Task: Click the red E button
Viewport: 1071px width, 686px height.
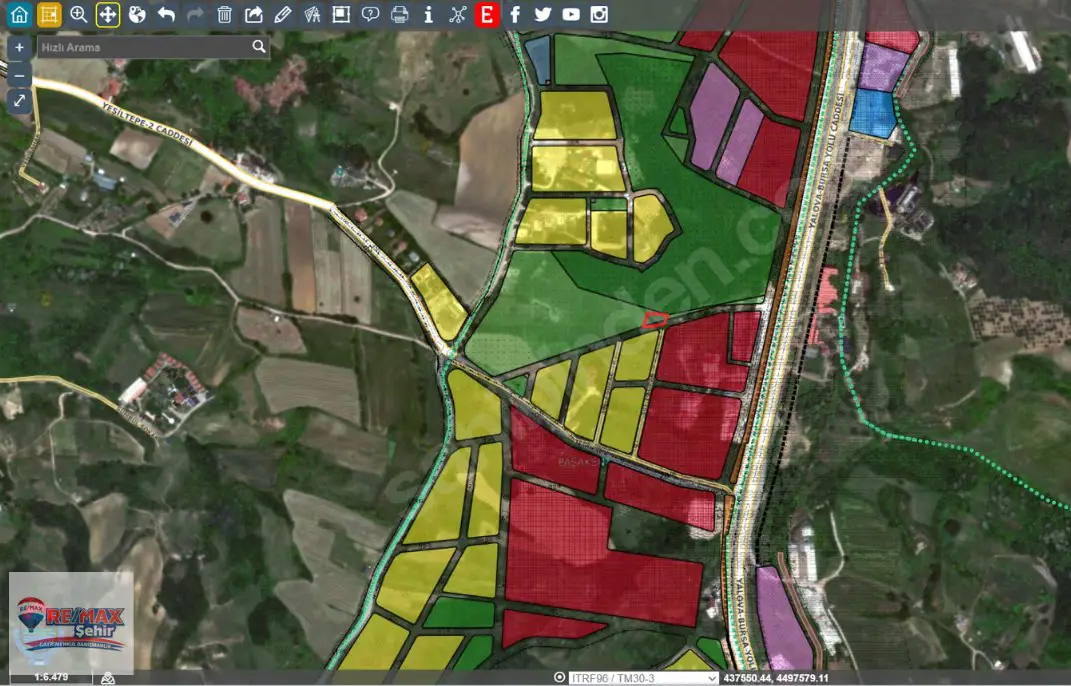Action: (x=486, y=14)
